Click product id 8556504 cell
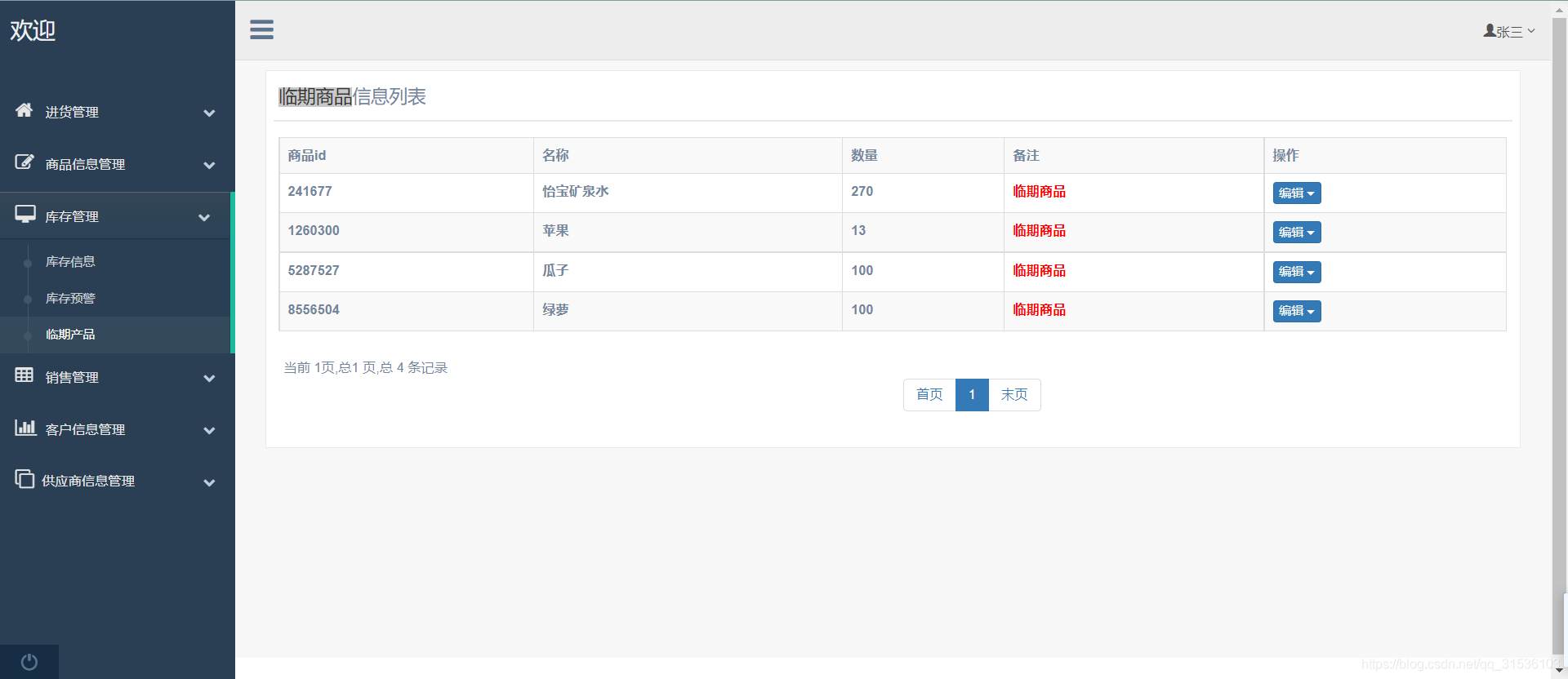The height and width of the screenshot is (679, 1568). (407, 311)
